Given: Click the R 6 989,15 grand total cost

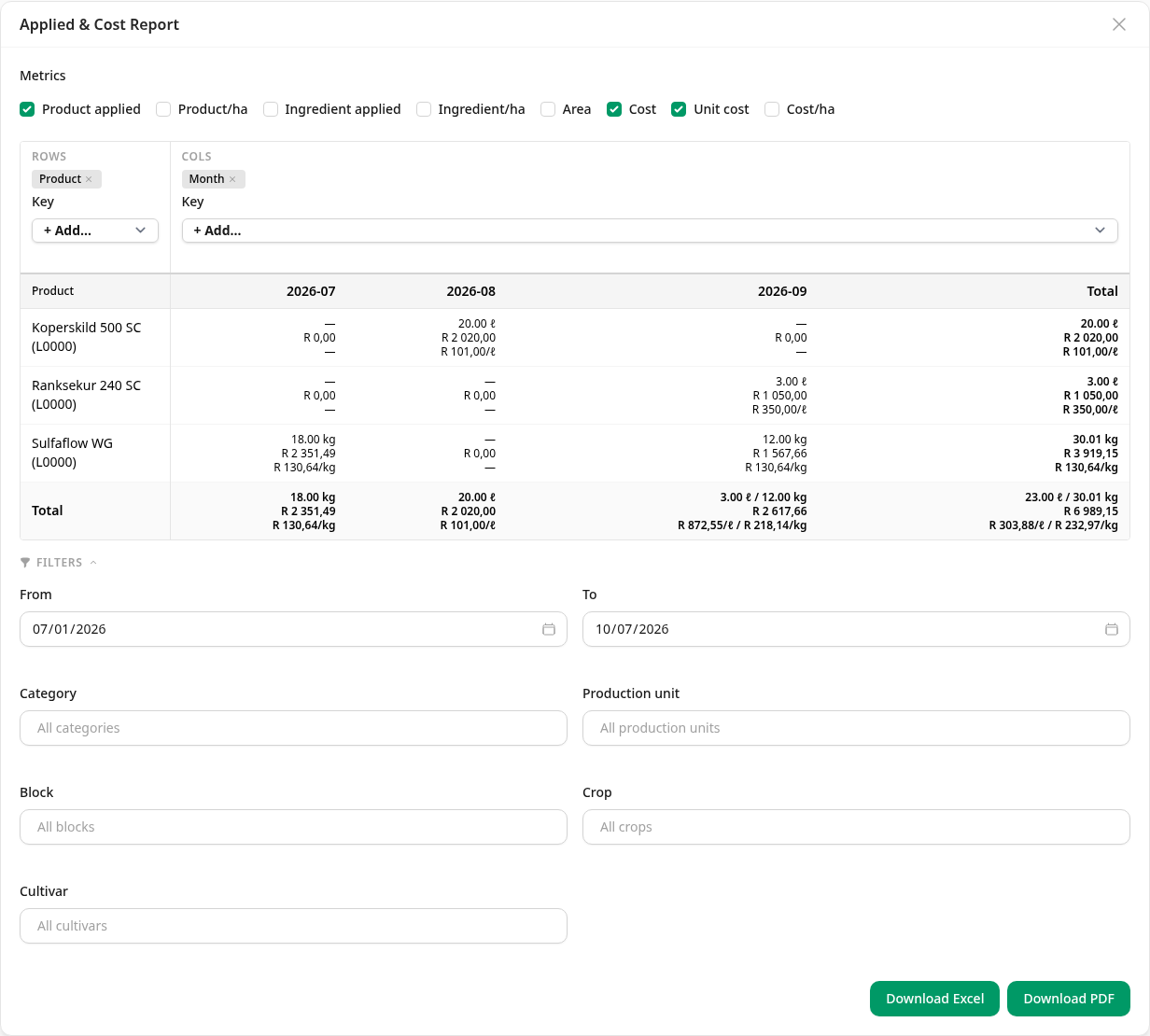Looking at the screenshot, I should (x=1090, y=511).
